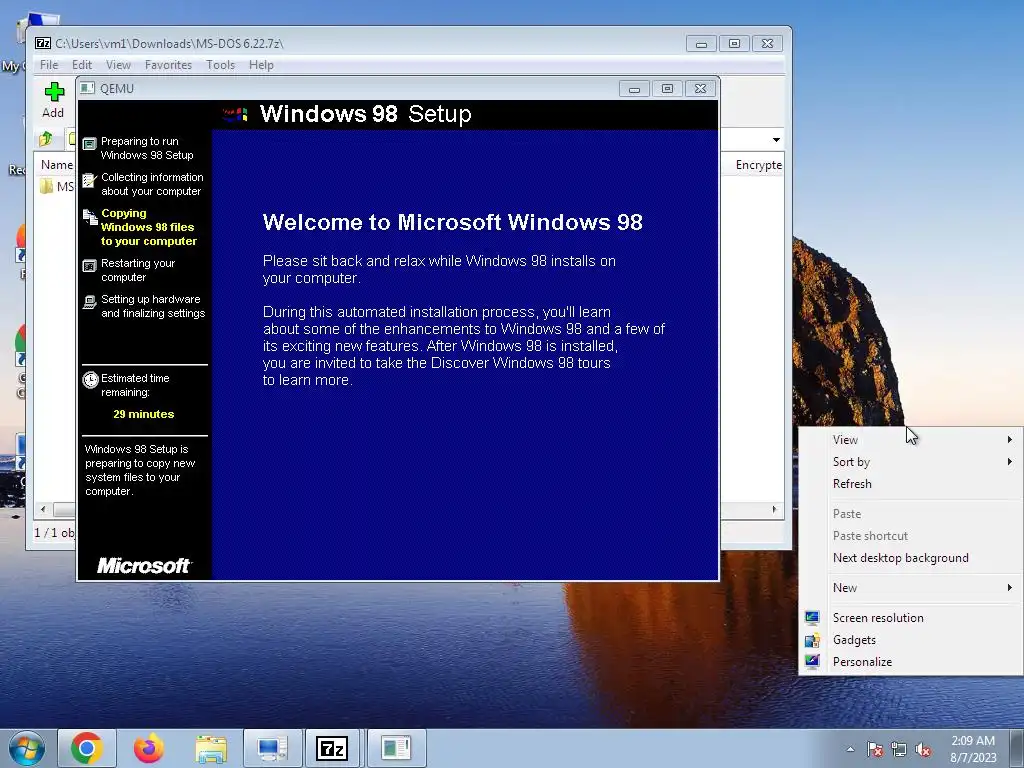Click the Restarting your computer step icon
This screenshot has width=1024, height=768.
(89, 266)
